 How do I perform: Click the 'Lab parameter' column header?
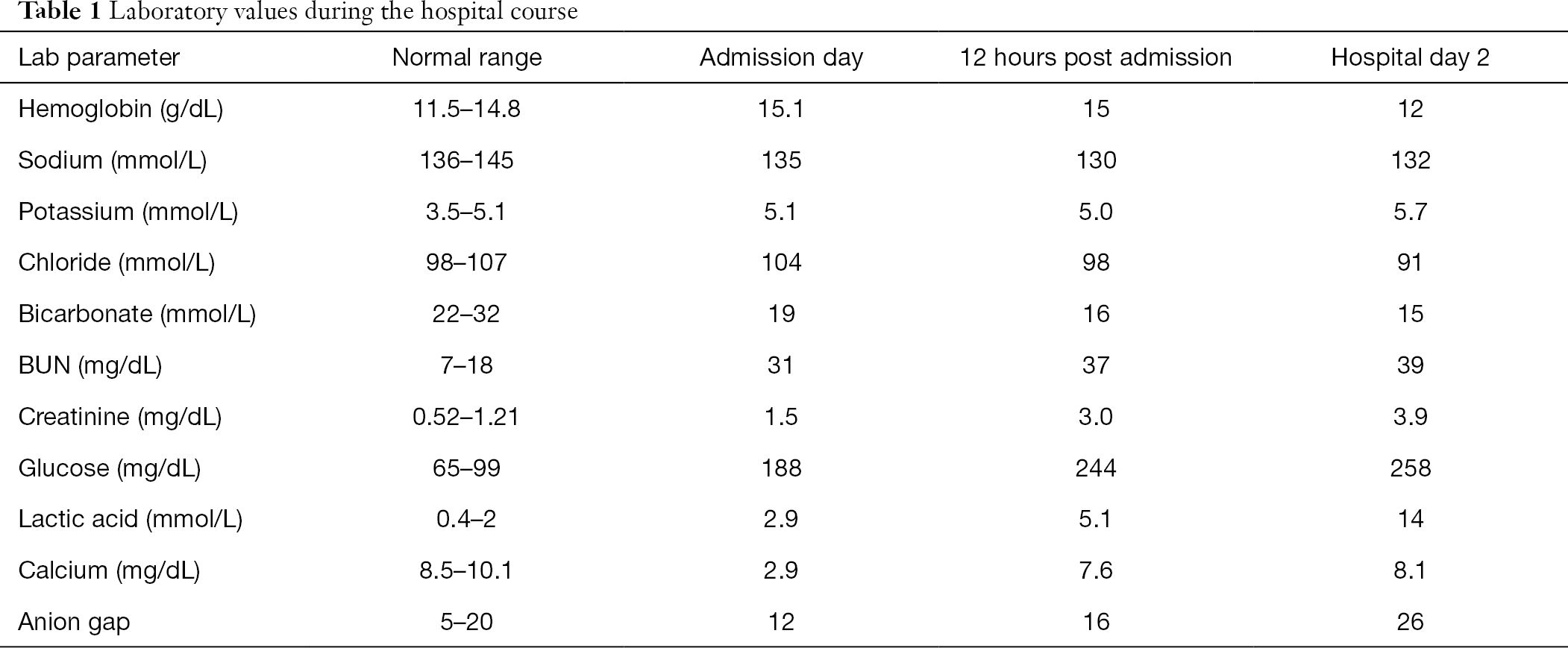(x=98, y=57)
